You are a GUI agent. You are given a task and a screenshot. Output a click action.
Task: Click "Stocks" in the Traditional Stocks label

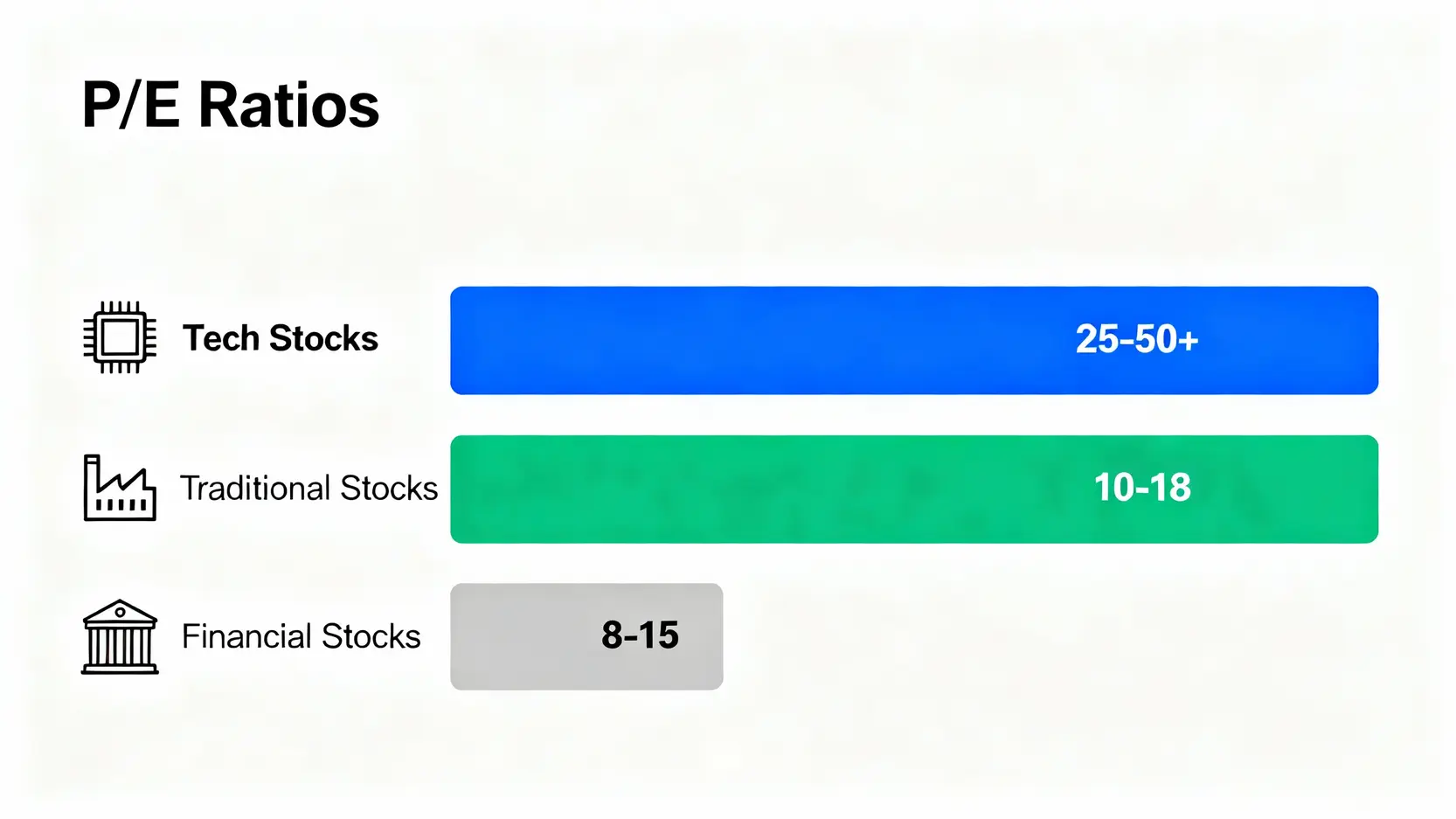pyautogui.click(x=389, y=488)
